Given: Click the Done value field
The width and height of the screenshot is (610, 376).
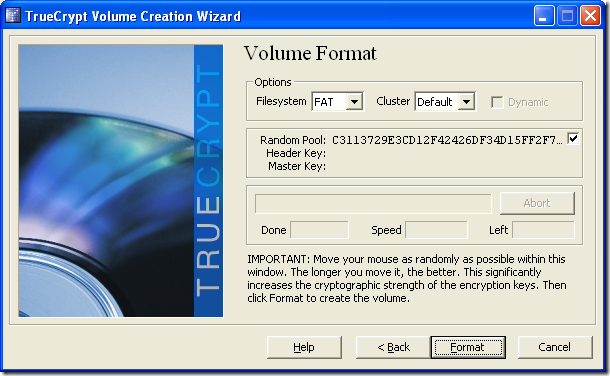Looking at the screenshot, I should 319,230.
